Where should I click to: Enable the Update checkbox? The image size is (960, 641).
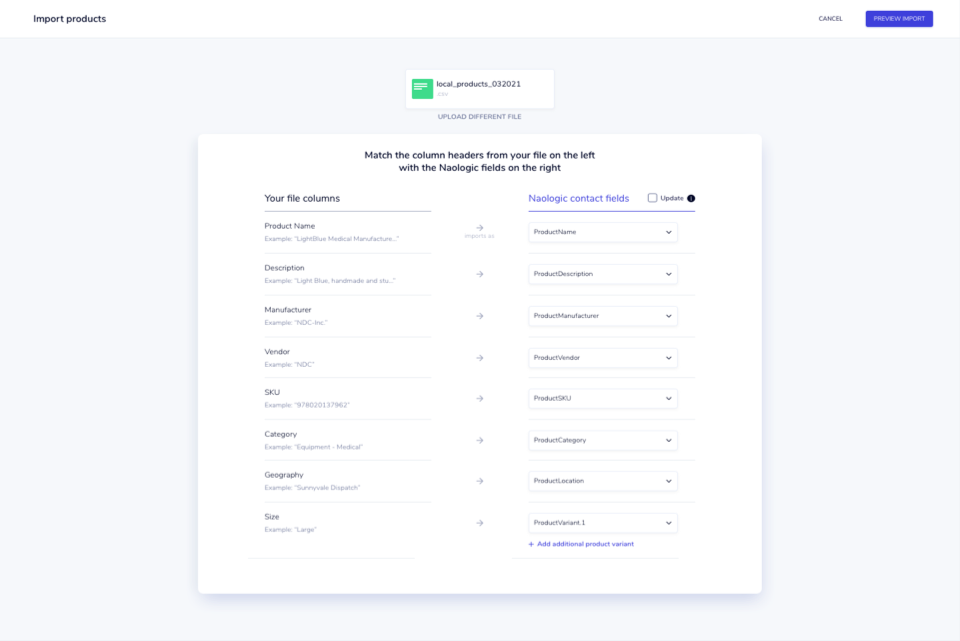[652, 198]
